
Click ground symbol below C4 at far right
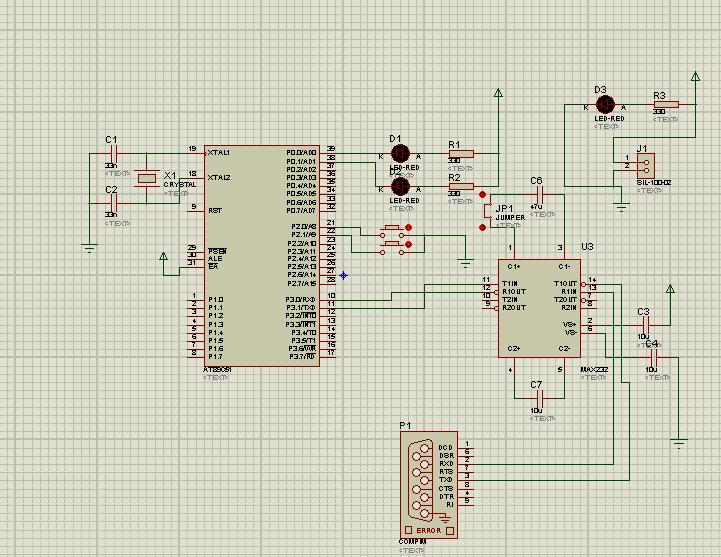point(679,443)
